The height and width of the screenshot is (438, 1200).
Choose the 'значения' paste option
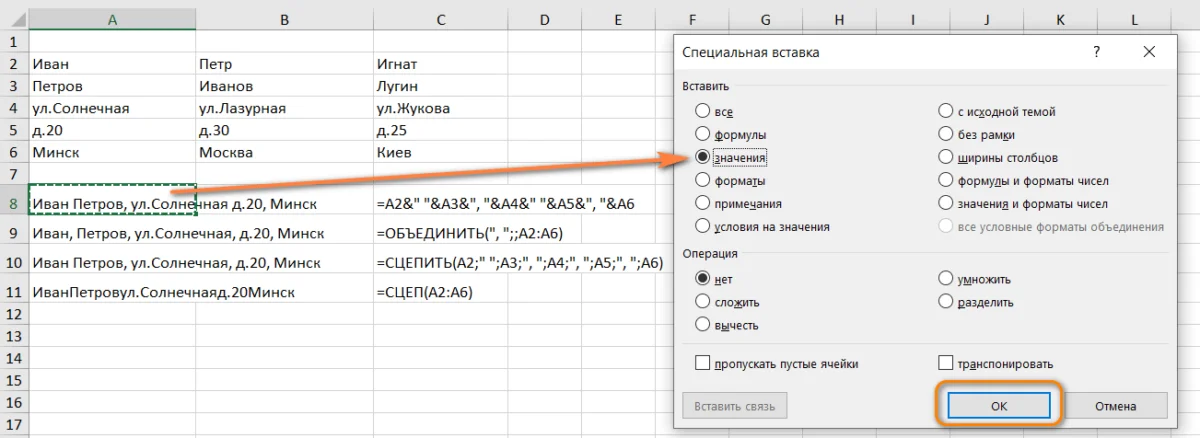coord(703,157)
